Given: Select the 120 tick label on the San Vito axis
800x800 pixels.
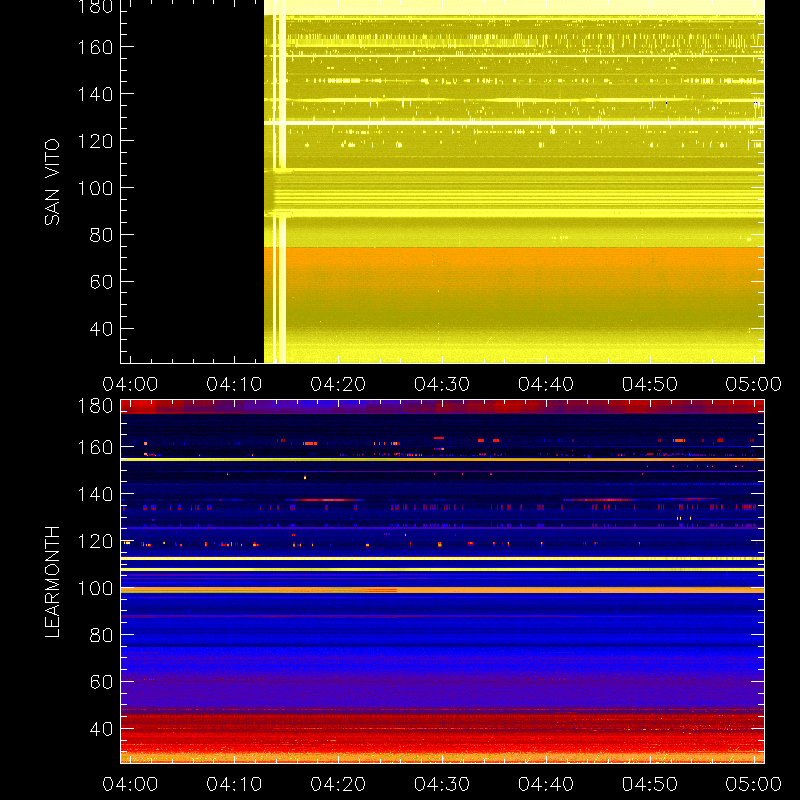Looking at the screenshot, I should point(95,141).
